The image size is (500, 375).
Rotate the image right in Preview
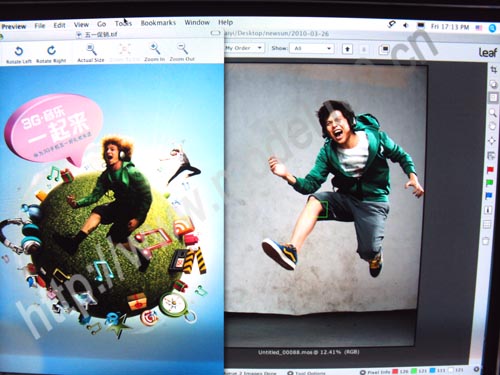click(x=51, y=54)
